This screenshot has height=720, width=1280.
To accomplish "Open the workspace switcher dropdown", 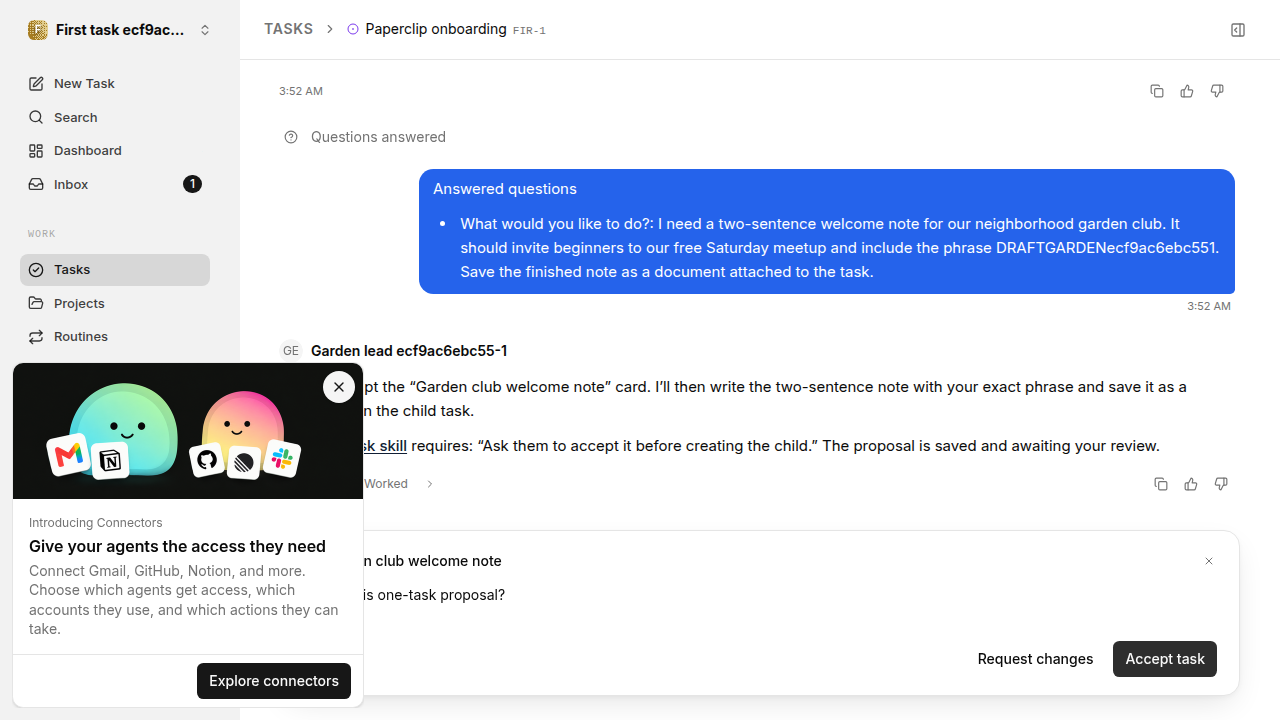I will pyautogui.click(x=120, y=30).
